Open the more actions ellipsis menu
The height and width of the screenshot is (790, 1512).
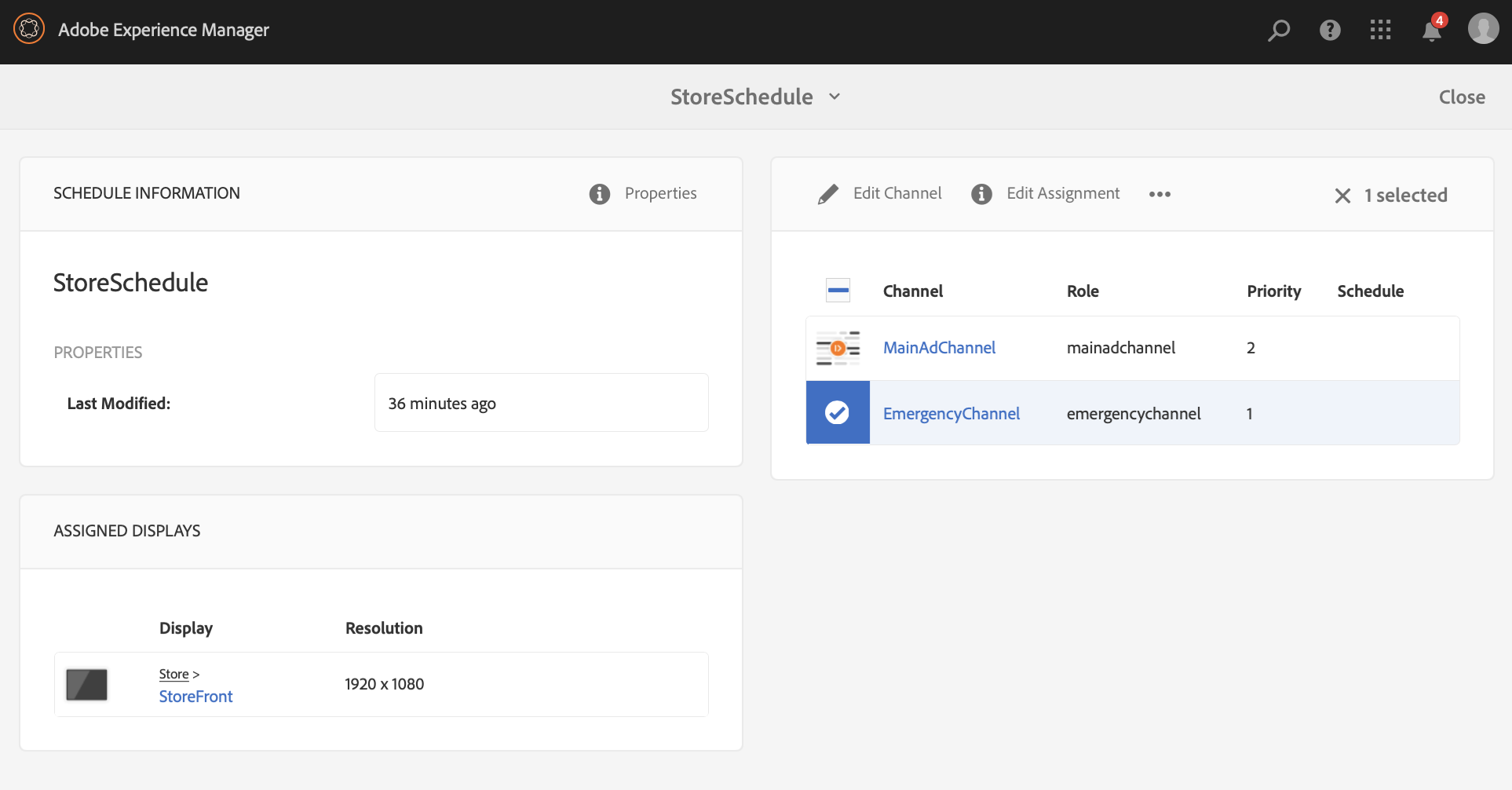pos(1160,194)
